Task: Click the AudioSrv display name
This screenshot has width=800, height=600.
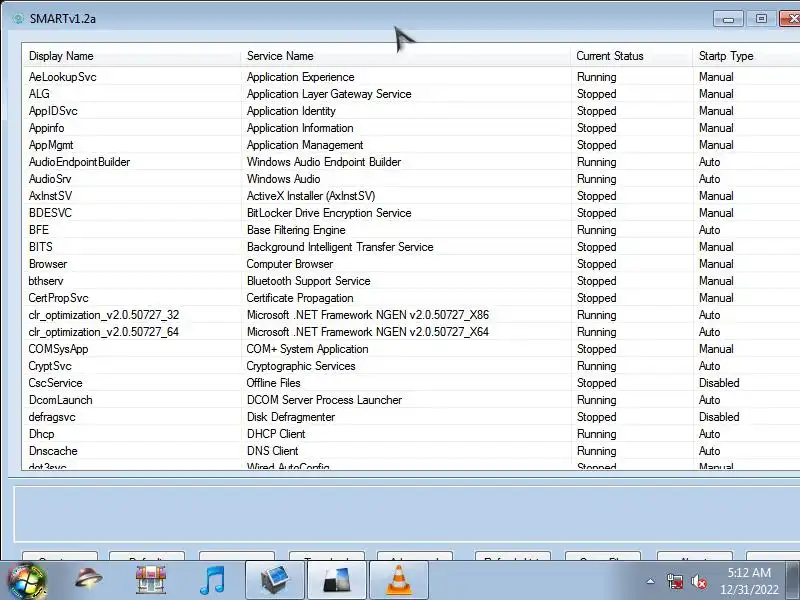Action: click(50, 179)
